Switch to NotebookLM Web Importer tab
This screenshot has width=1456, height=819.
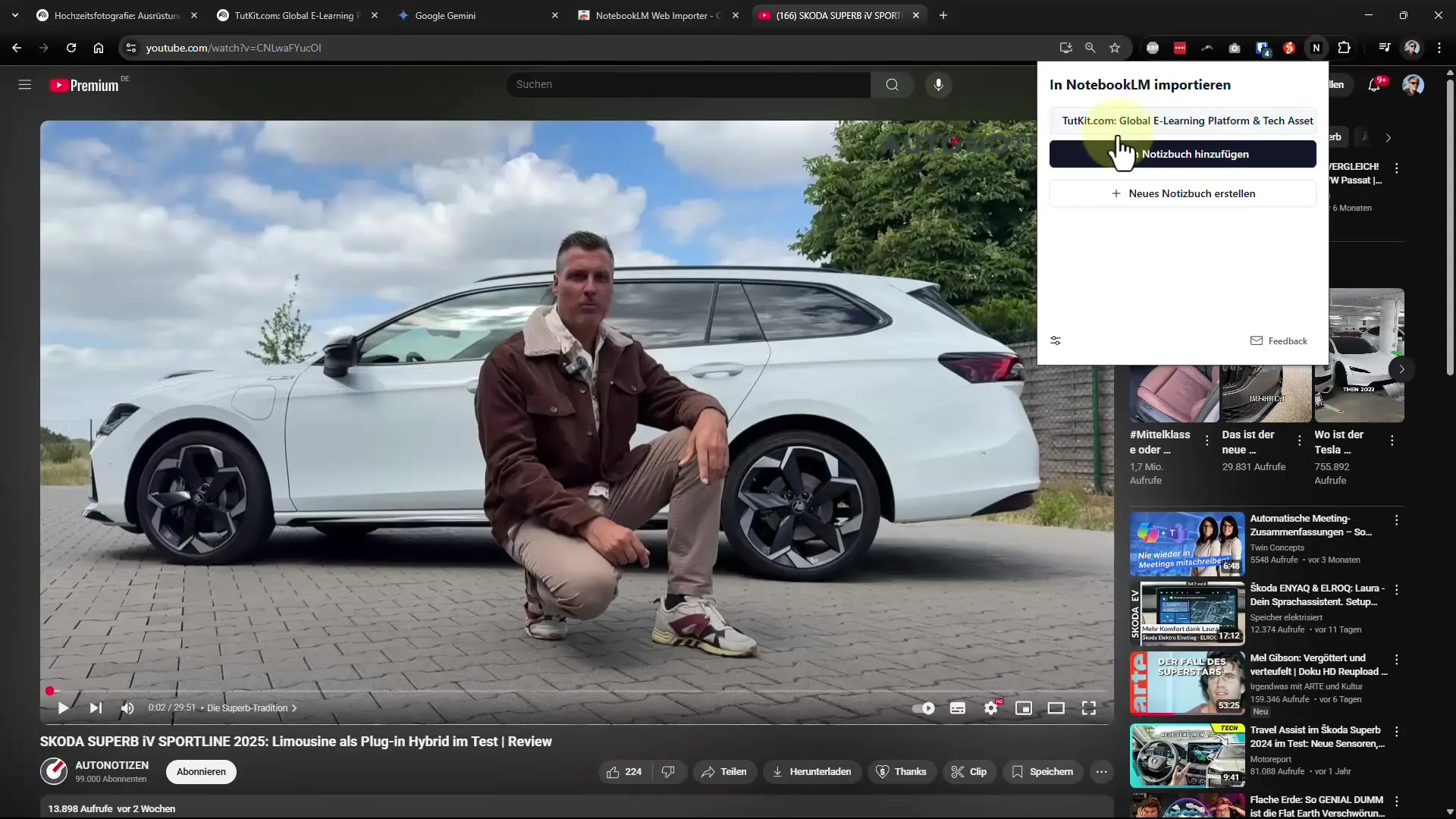tap(658, 15)
